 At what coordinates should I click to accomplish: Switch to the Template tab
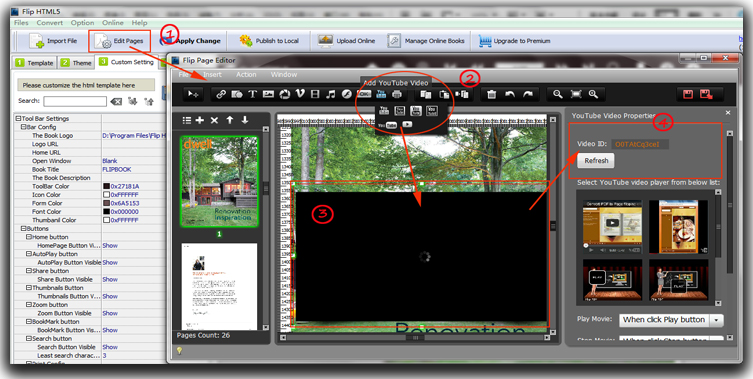click(x=34, y=62)
